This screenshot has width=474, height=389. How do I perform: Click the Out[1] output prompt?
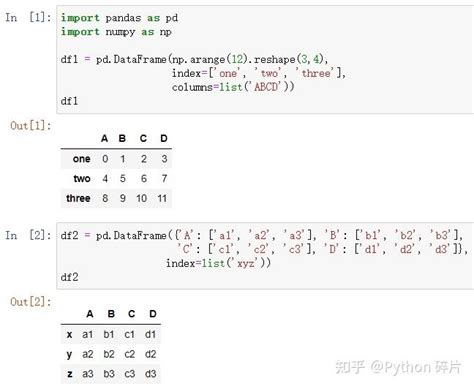click(31, 126)
